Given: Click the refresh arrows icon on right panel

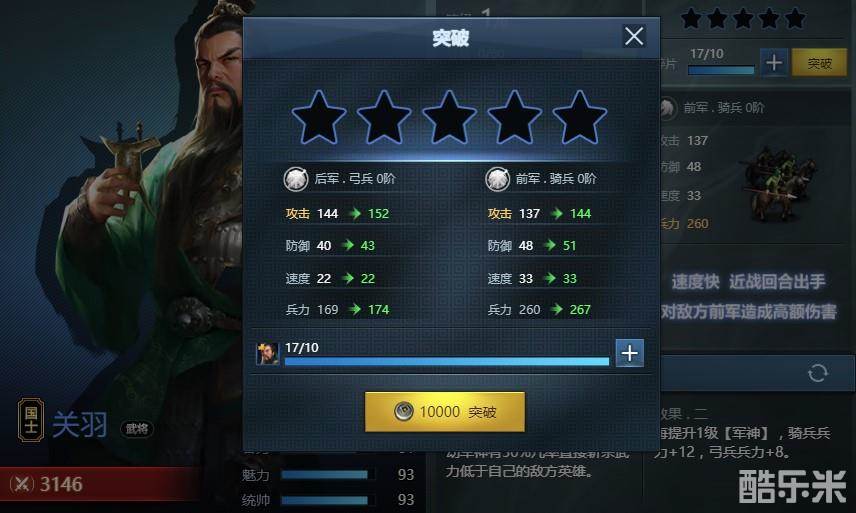Looking at the screenshot, I should pyautogui.click(x=817, y=373).
